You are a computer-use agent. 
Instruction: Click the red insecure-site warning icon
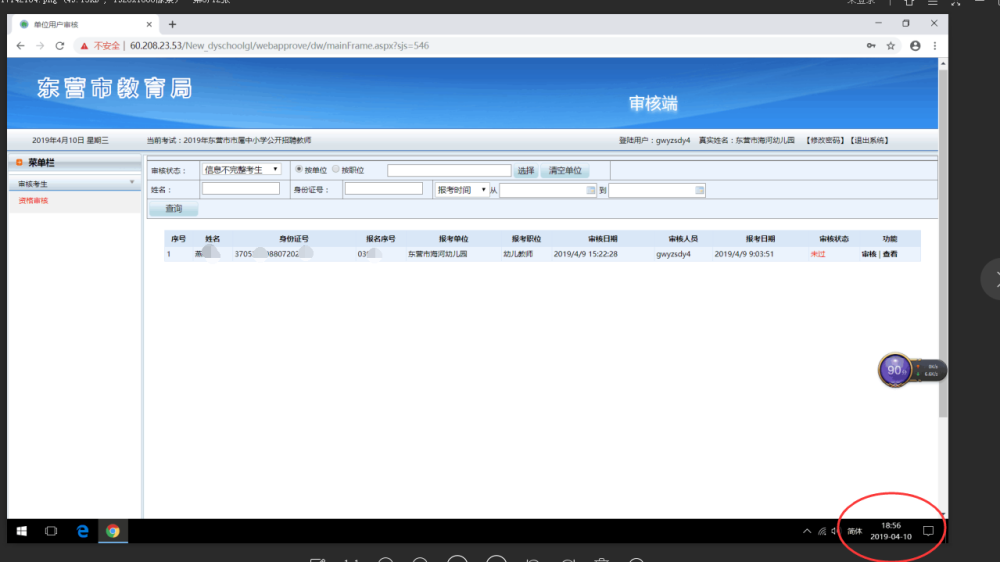pos(84,46)
